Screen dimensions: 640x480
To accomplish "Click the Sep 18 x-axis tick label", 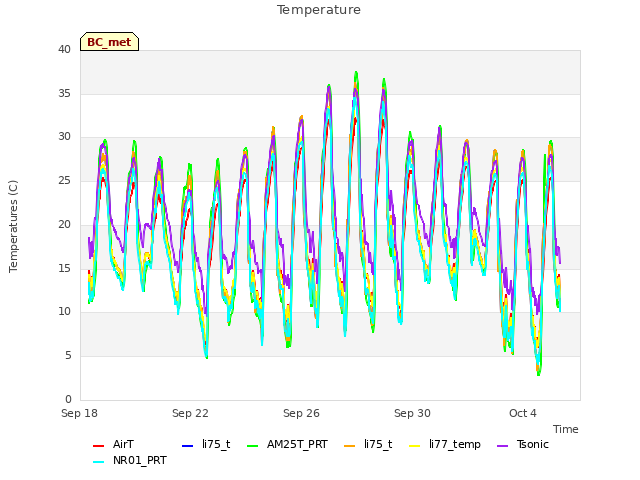I will coord(79,413).
